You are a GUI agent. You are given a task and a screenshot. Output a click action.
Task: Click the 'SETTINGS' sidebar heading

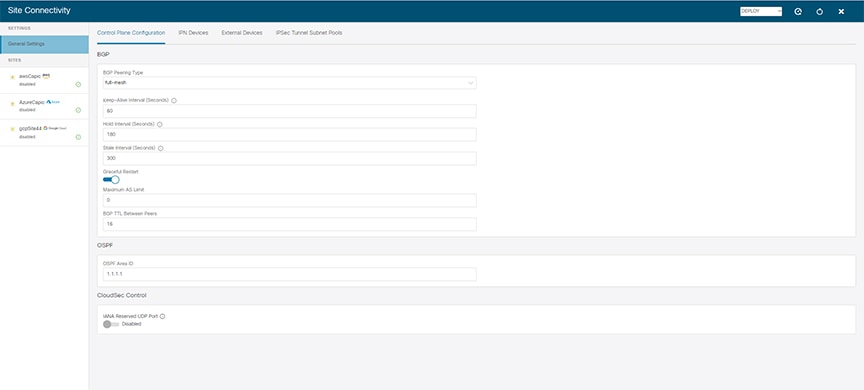19,28
